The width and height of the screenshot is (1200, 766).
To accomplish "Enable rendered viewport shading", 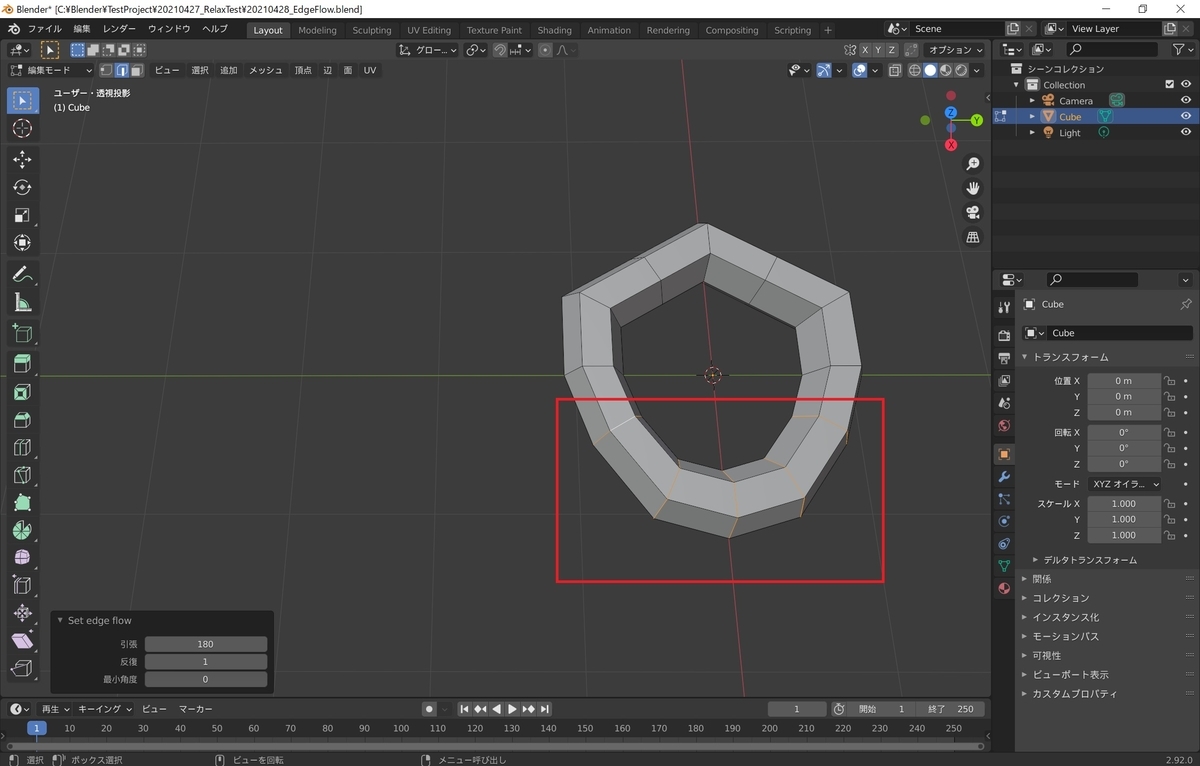I will click(x=961, y=70).
